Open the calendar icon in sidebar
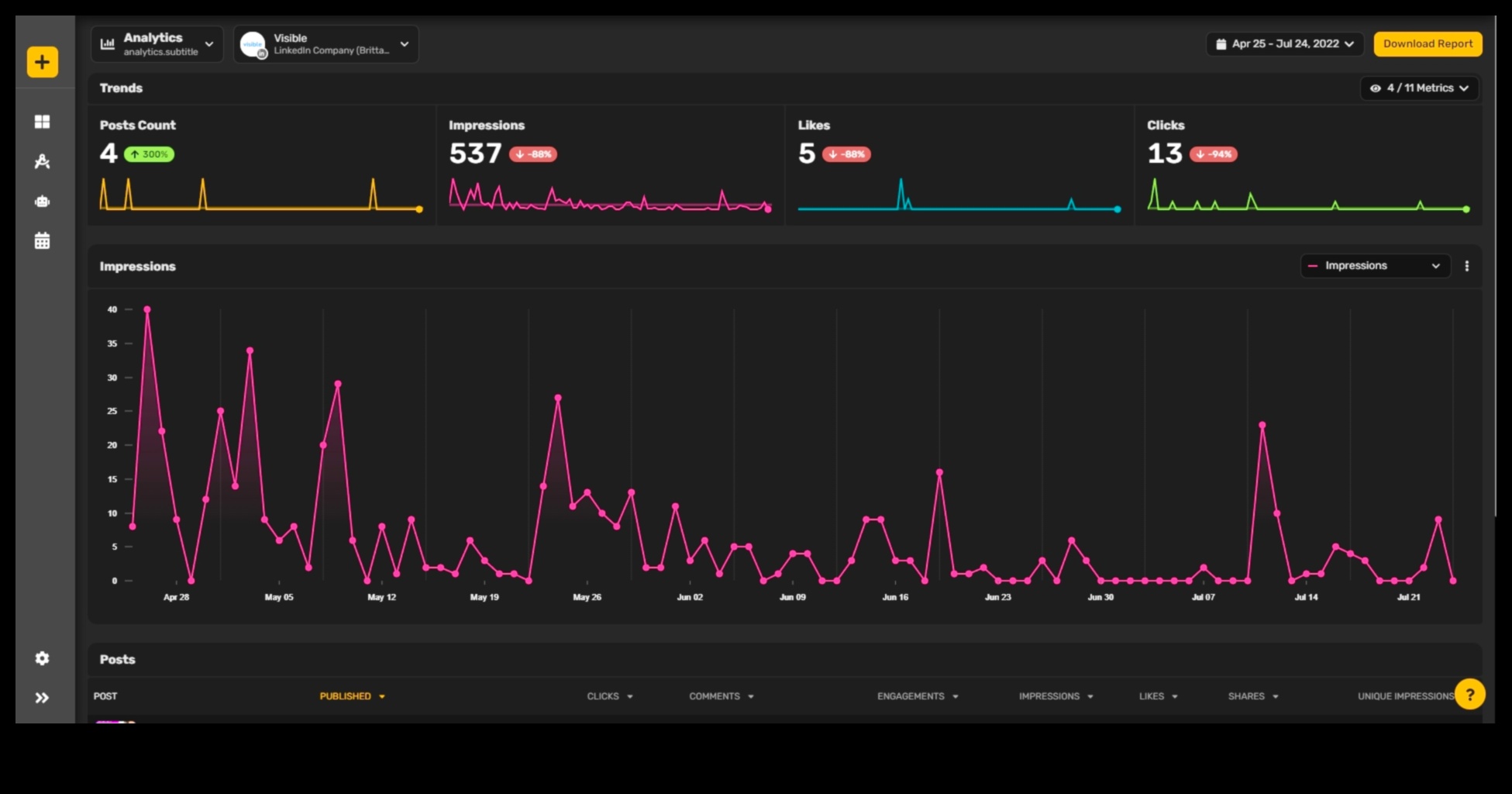Image resolution: width=1512 pixels, height=794 pixels. 43,241
